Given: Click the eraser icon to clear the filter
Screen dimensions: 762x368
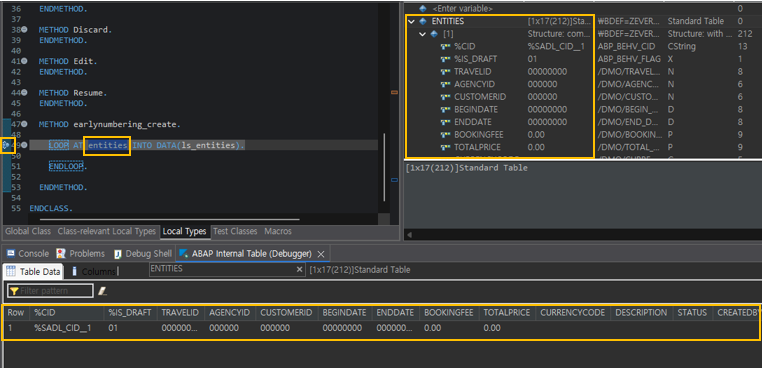Looking at the screenshot, I should click(102, 291).
